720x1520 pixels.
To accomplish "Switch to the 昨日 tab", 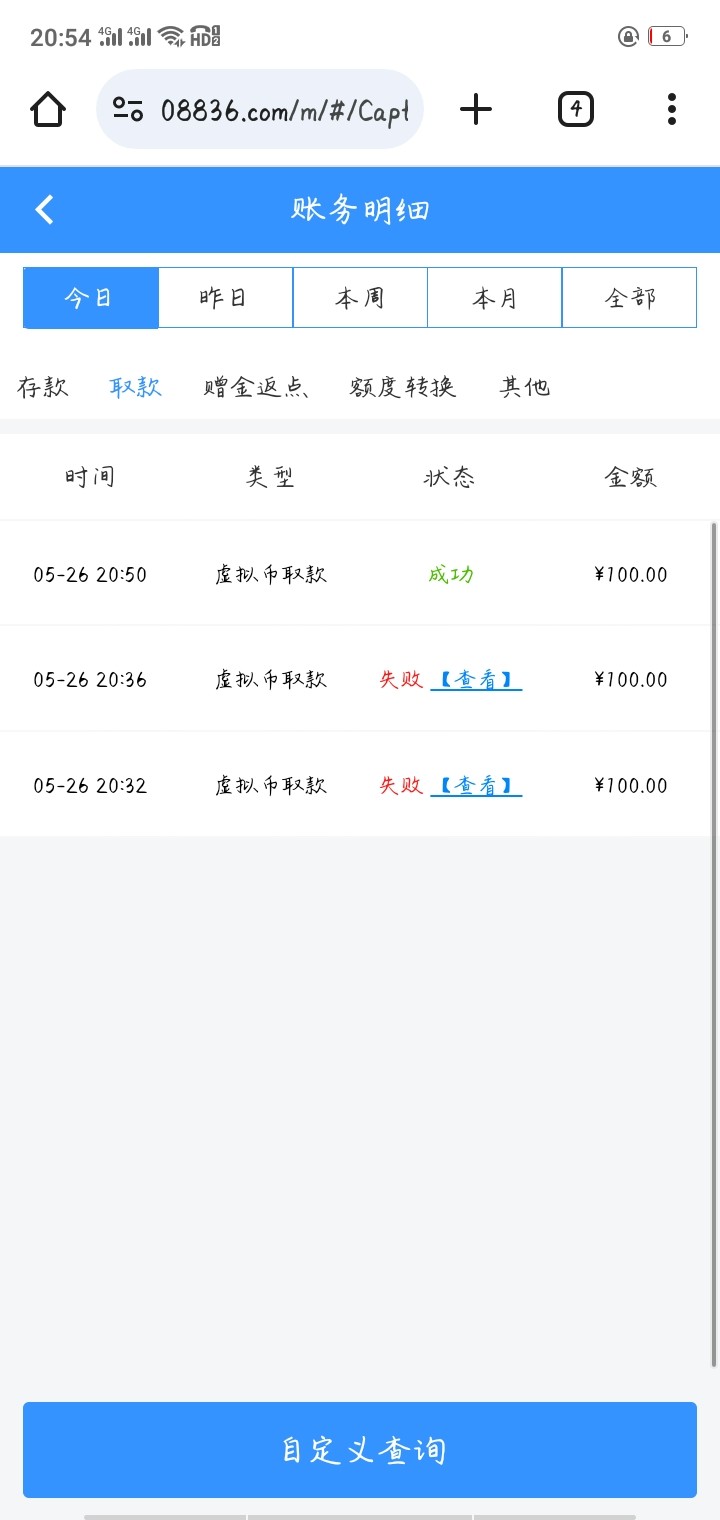I will click(225, 298).
